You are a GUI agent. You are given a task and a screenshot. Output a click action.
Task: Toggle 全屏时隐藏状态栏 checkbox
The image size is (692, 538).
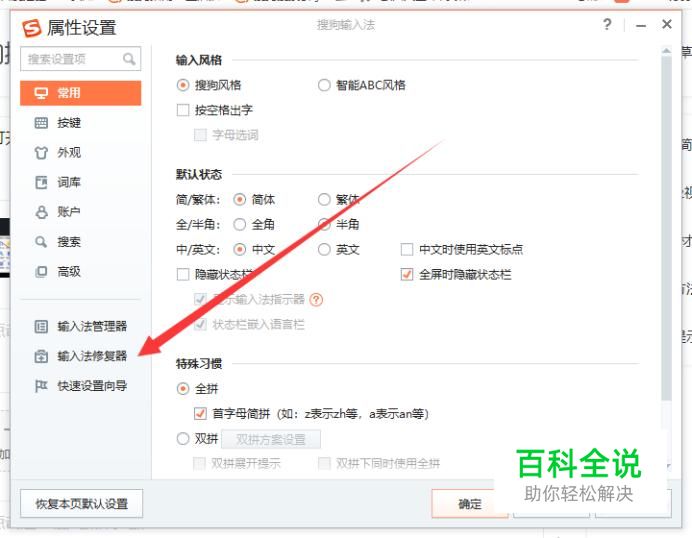[x=406, y=275]
